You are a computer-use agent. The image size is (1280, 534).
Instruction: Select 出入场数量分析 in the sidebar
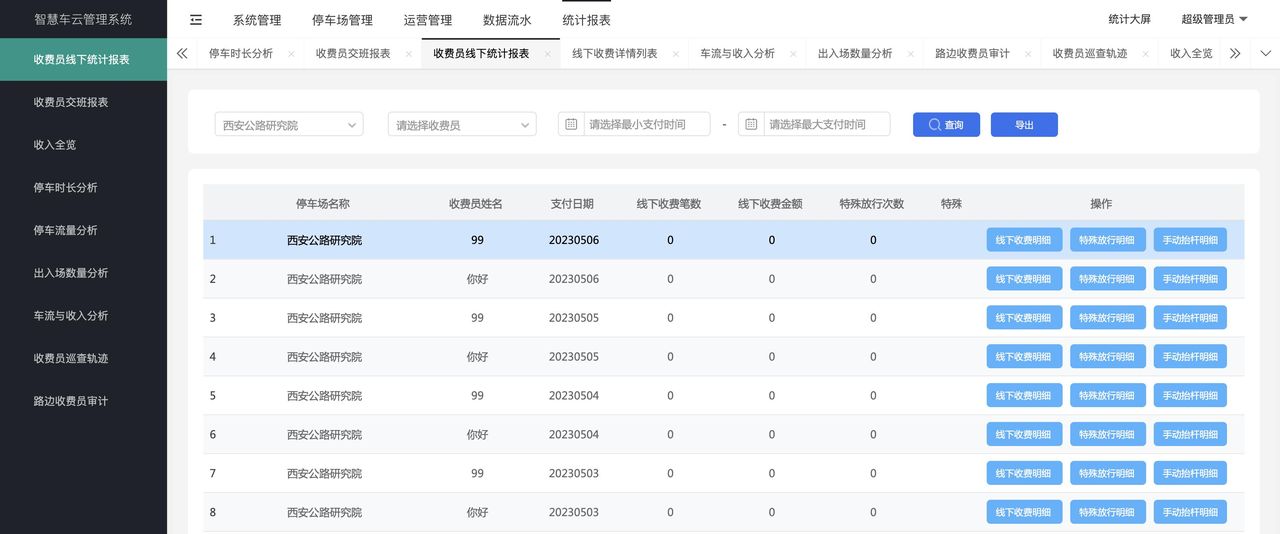click(83, 273)
